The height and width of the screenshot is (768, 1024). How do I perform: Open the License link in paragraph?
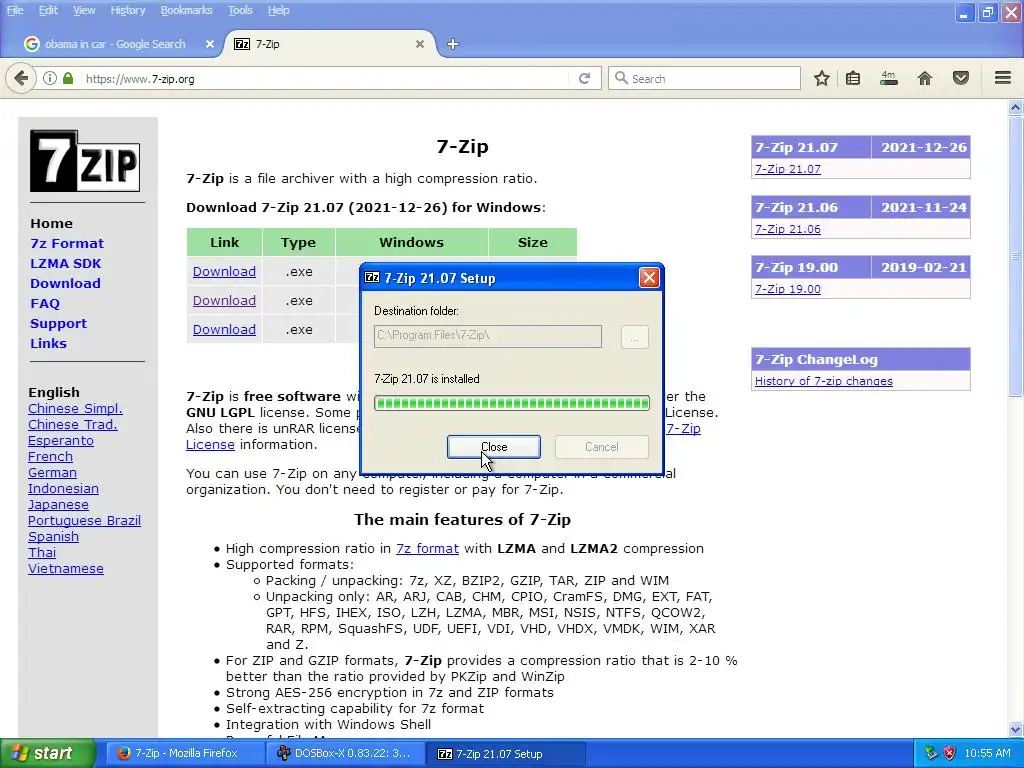(x=210, y=444)
